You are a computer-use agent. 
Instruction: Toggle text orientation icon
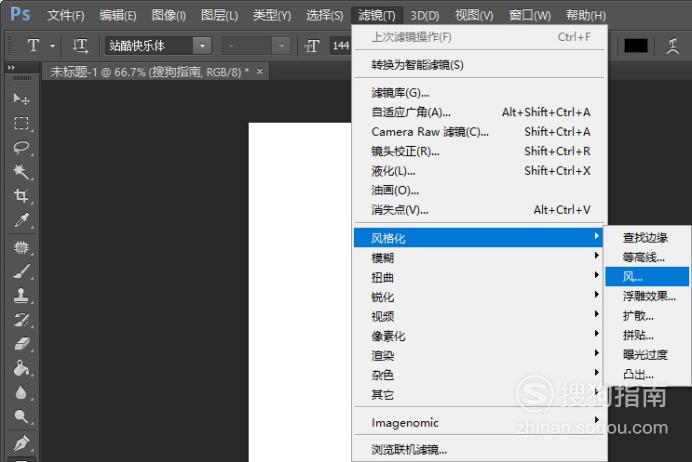point(80,45)
